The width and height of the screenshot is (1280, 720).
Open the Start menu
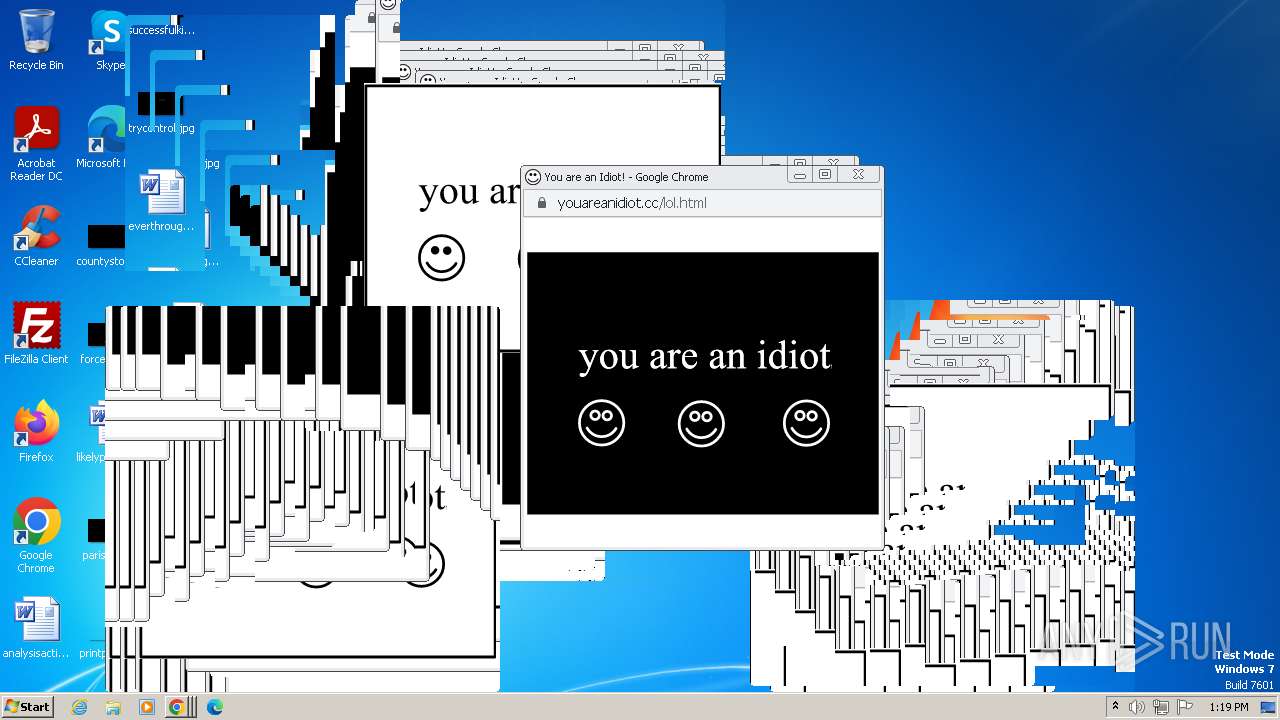27,706
